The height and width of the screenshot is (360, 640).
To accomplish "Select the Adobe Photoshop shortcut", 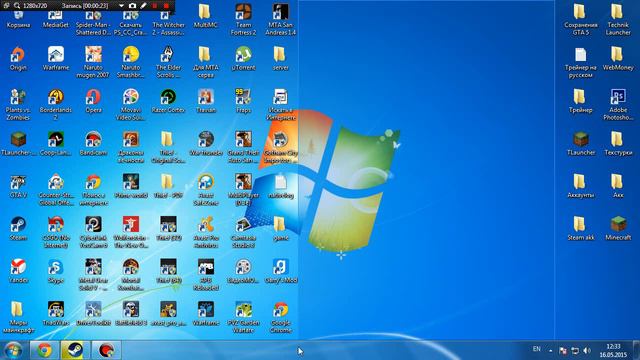I will pyautogui.click(x=618, y=105).
